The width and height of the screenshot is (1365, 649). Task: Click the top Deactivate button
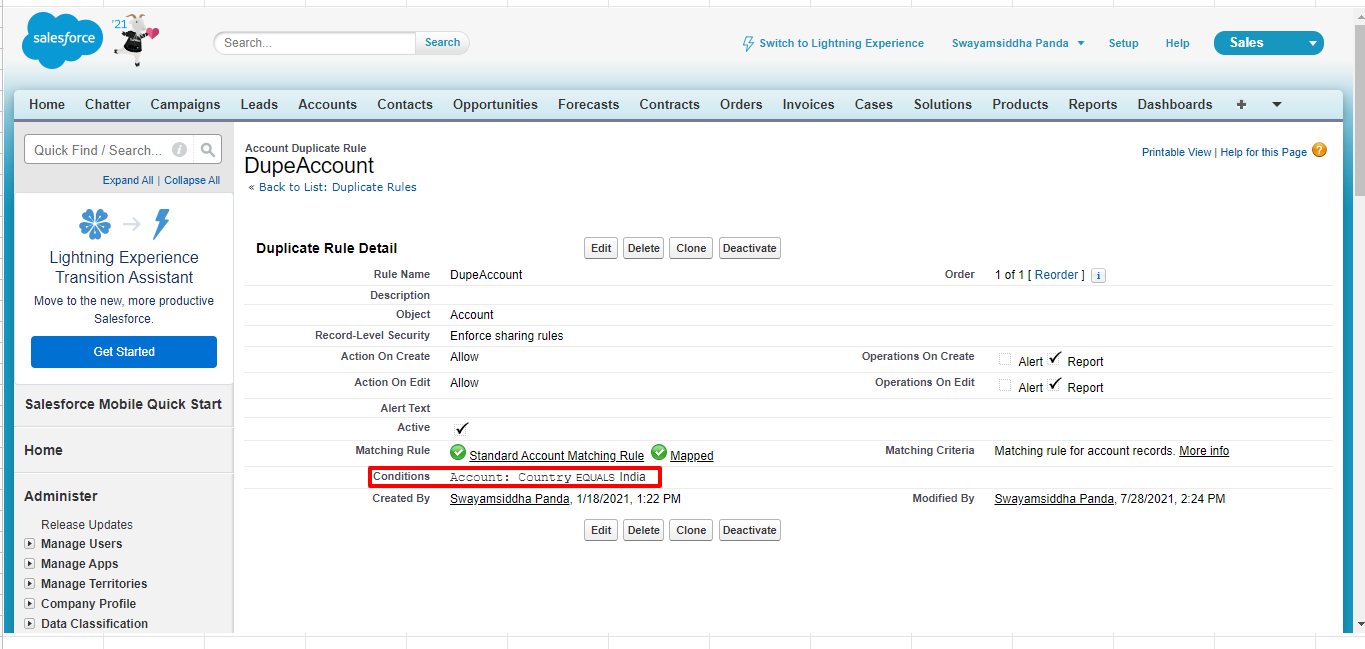pyautogui.click(x=749, y=248)
